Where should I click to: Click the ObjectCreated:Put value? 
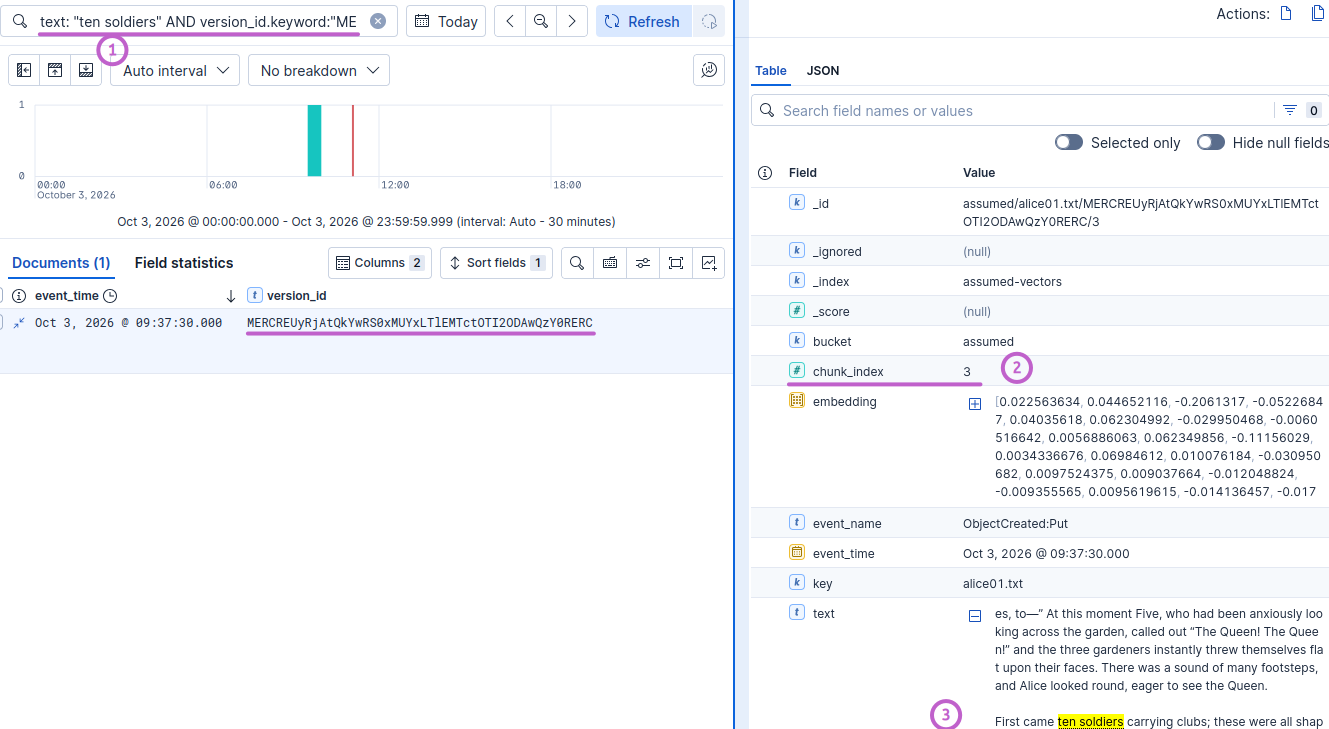click(1015, 523)
